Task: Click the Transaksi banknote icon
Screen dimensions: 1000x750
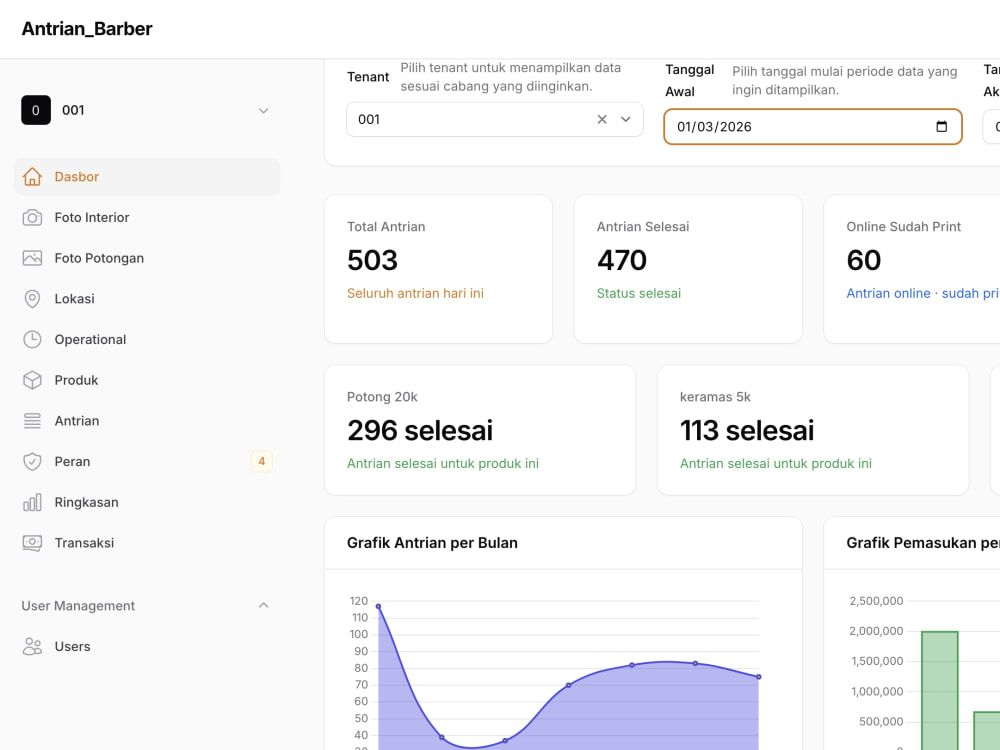Action: pyautogui.click(x=32, y=543)
